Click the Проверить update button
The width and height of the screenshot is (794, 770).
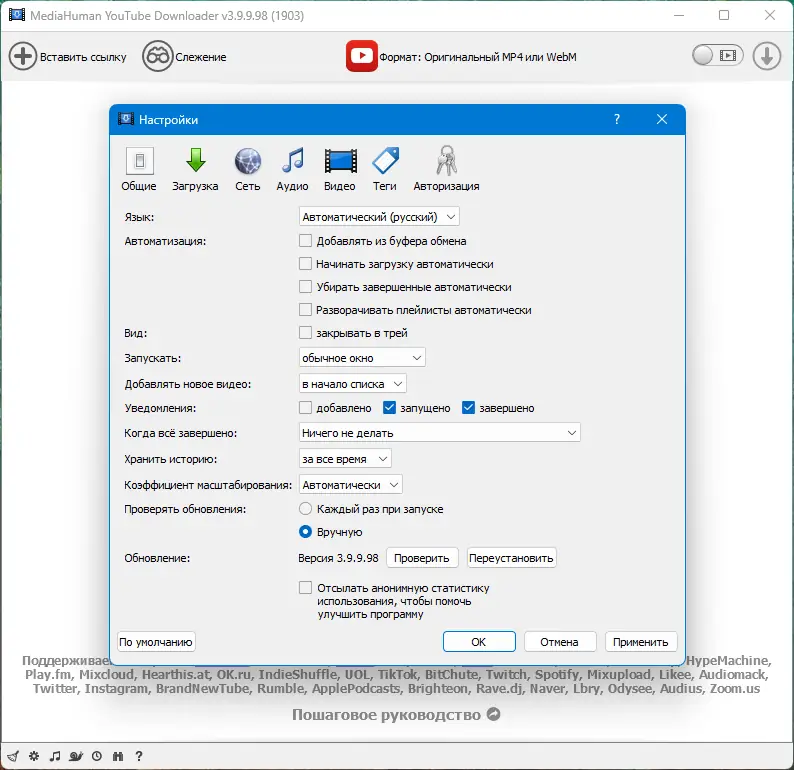point(422,557)
